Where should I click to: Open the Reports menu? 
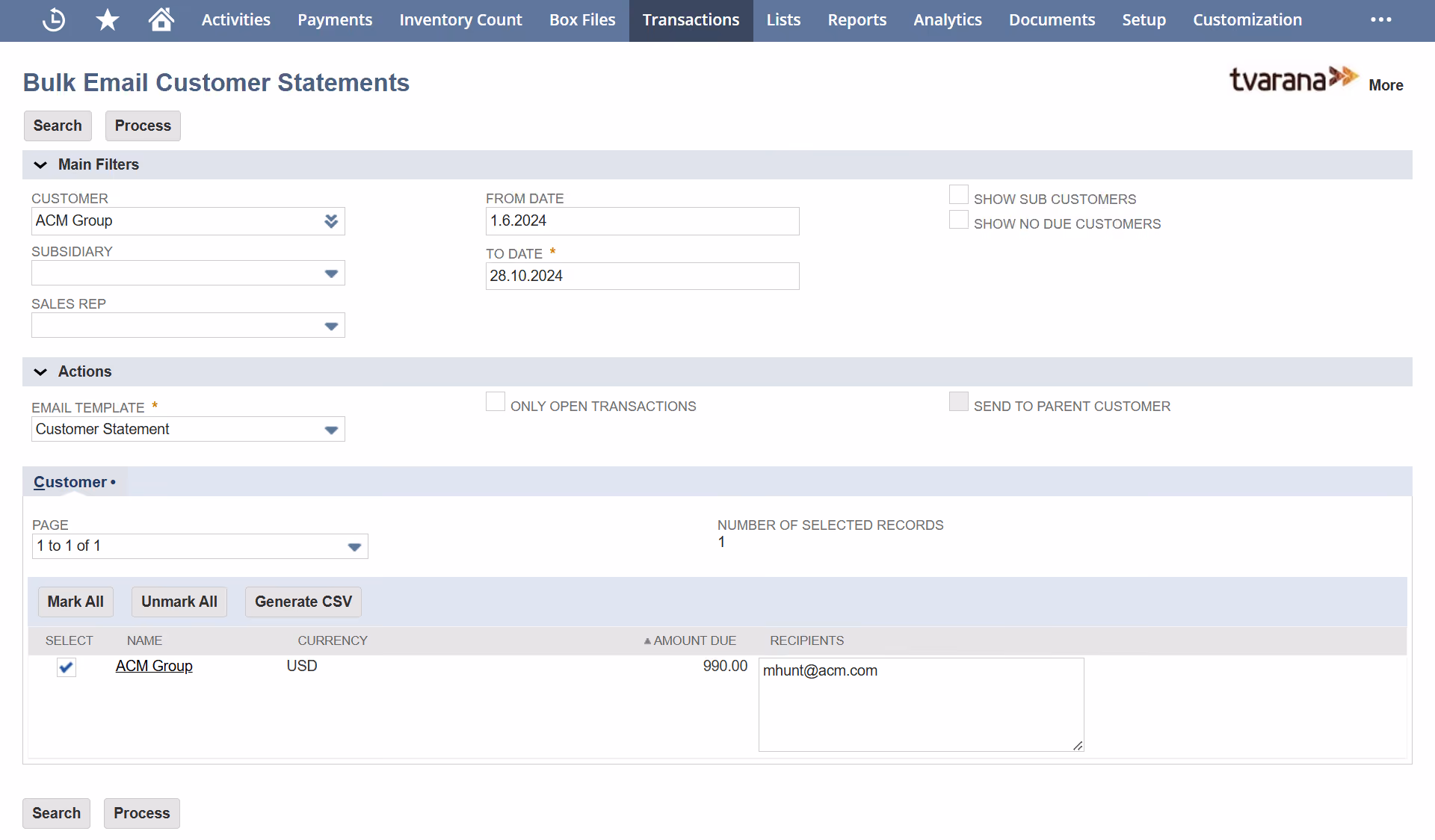[857, 20]
